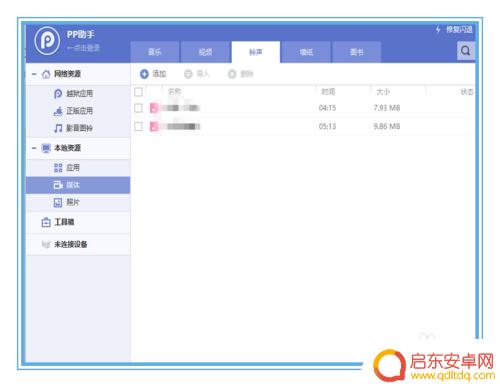Collapse the 本地资源 section with minus

[x=34, y=148]
